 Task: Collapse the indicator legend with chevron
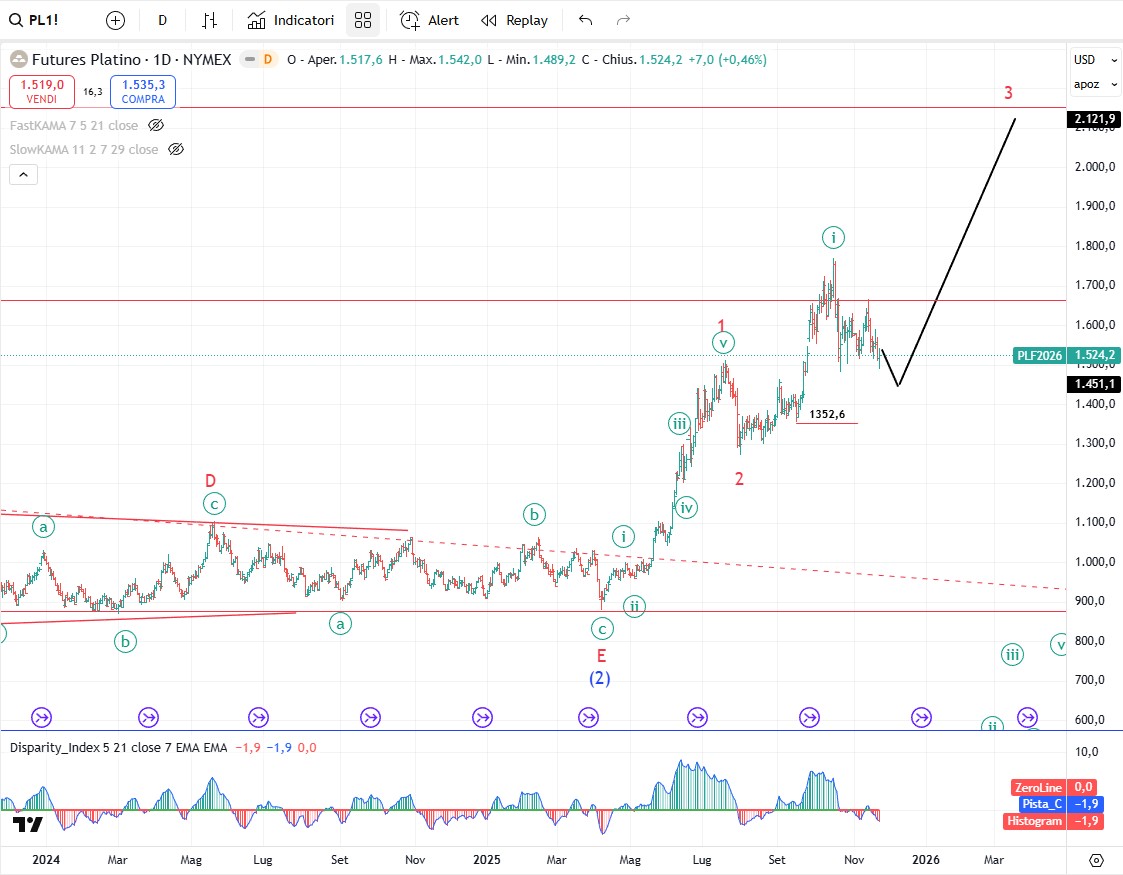24,175
